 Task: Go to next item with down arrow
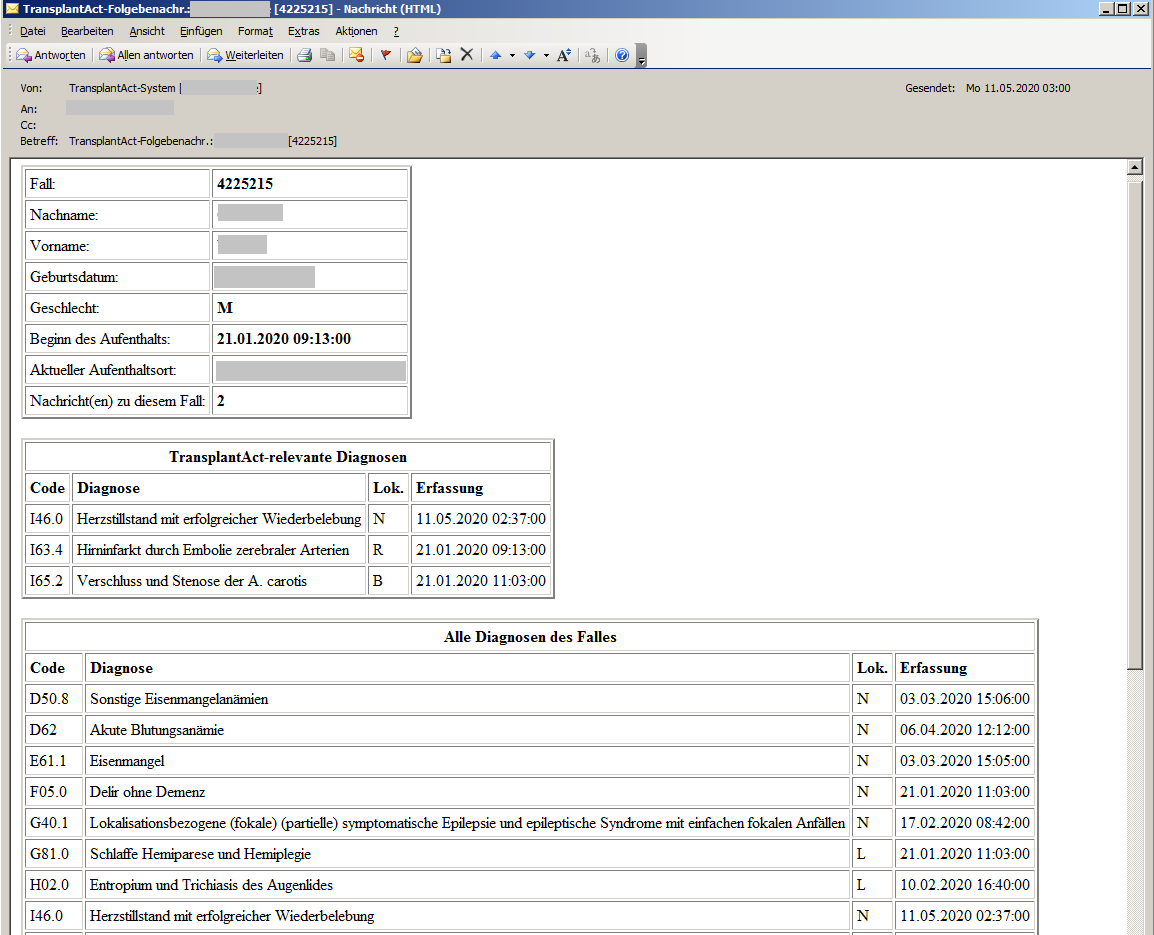coord(529,55)
